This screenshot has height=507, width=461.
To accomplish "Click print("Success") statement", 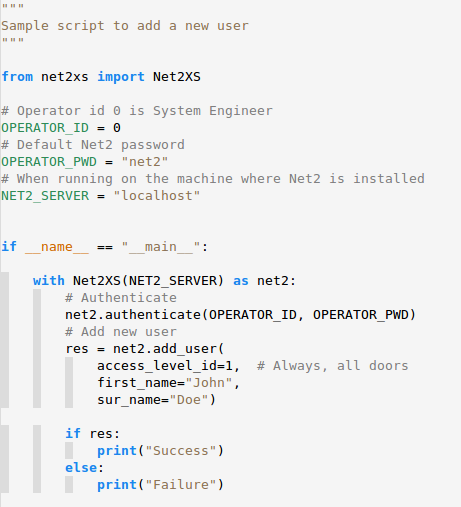I will coord(160,451).
